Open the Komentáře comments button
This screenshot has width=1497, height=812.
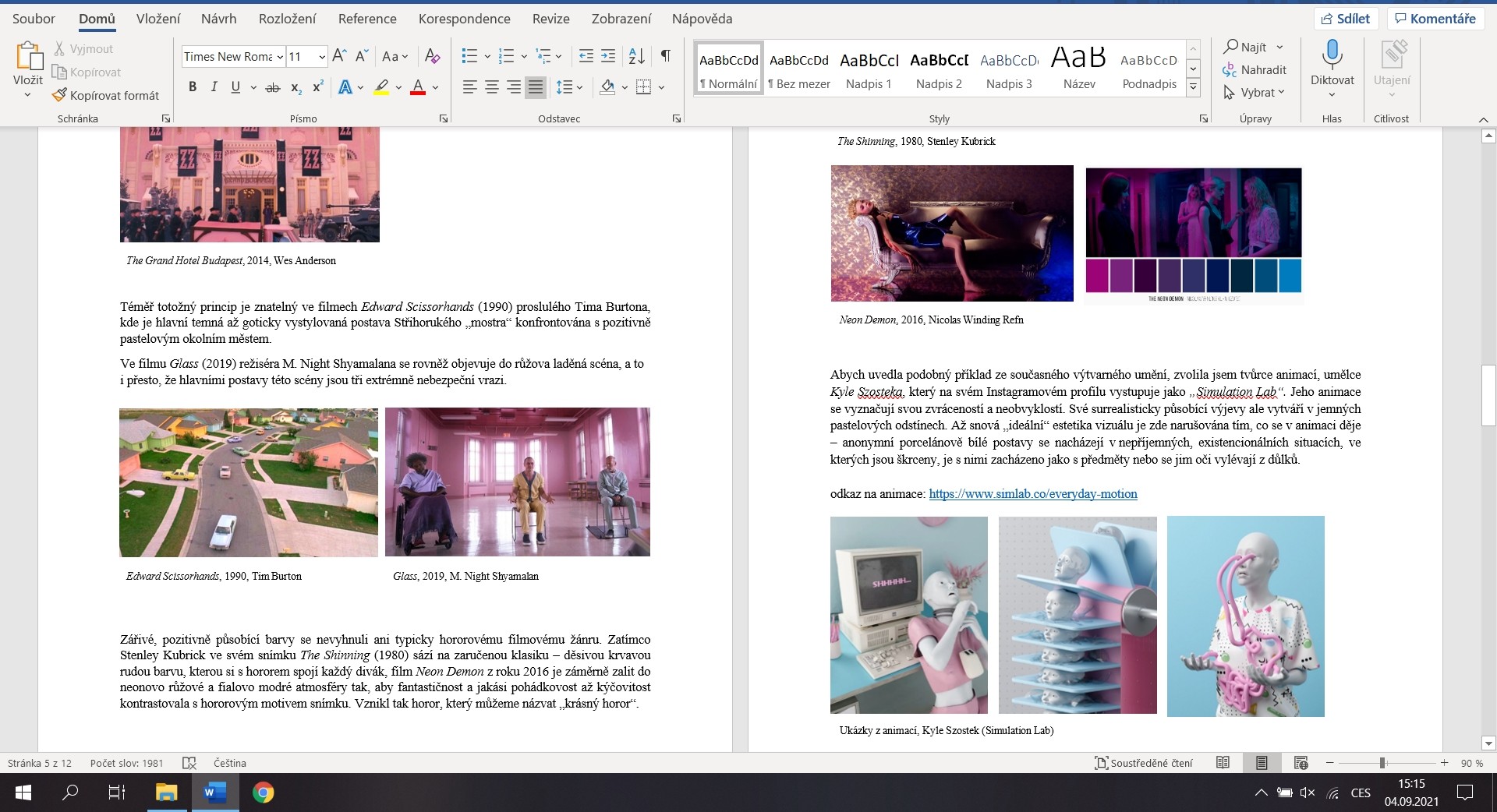click(x=1435, y=19)
